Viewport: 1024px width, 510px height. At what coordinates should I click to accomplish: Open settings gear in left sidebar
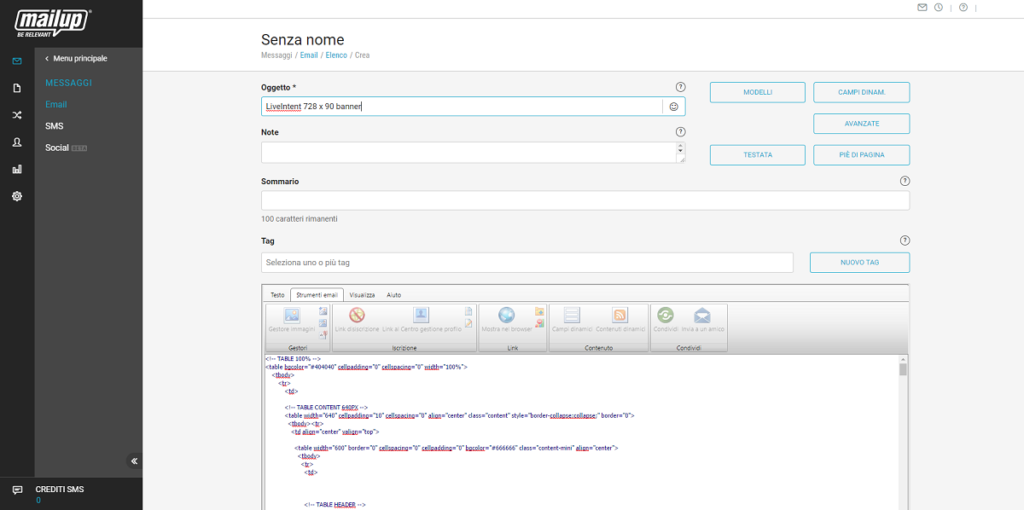(17, 196)
